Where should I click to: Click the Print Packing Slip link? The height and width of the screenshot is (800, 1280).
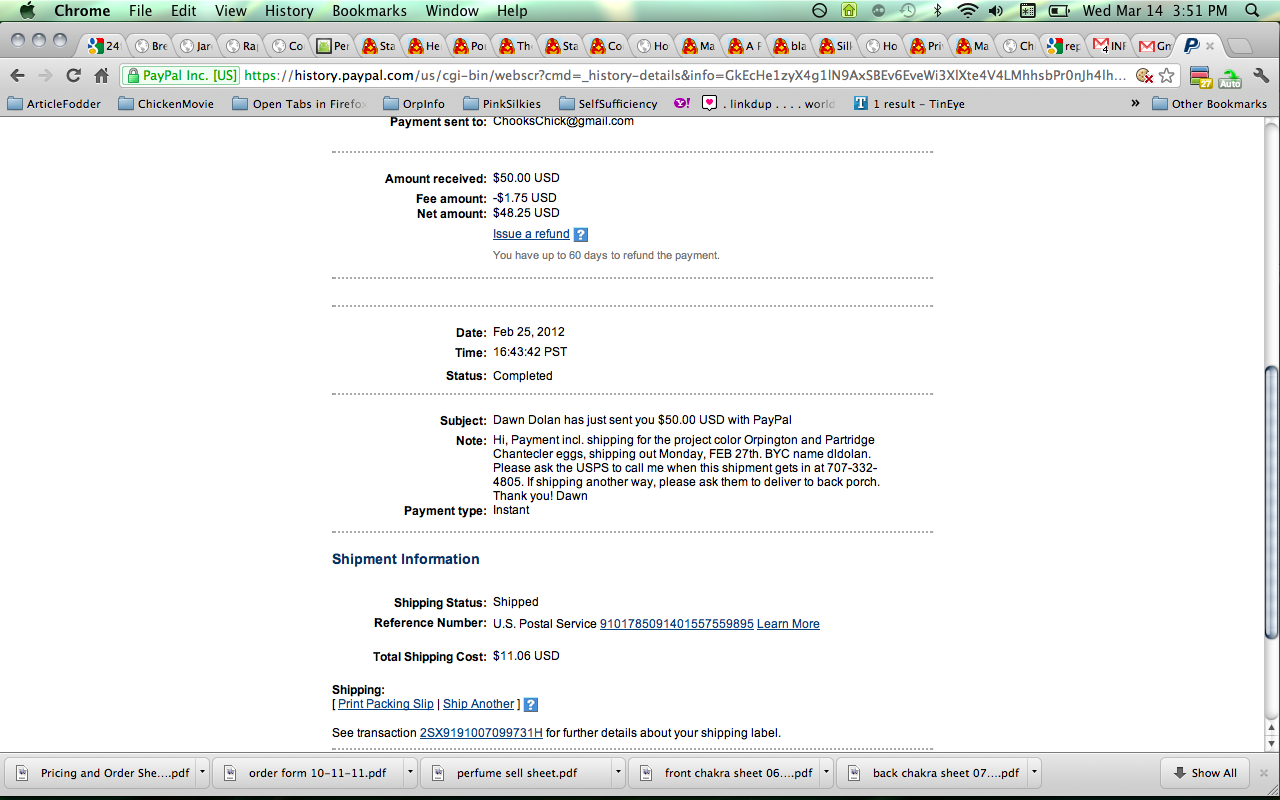click(x=386, y=704)
